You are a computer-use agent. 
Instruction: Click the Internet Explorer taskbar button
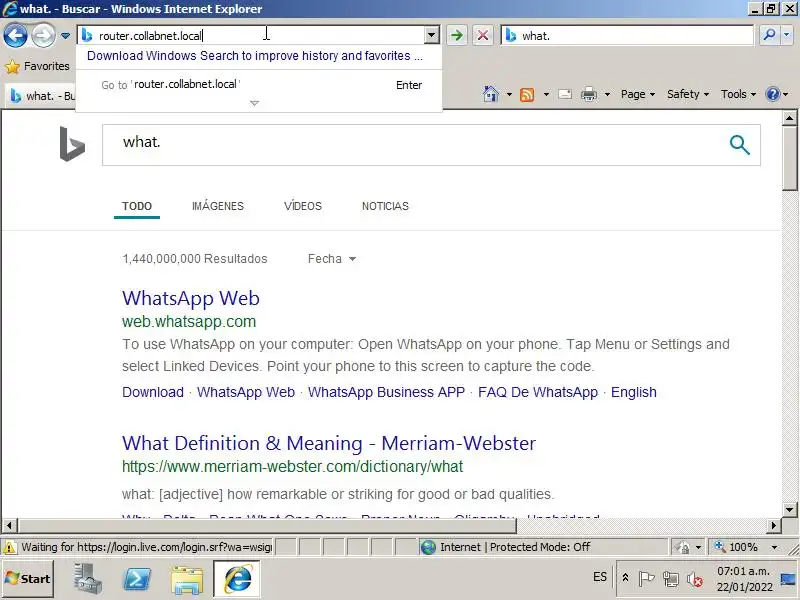(x=237, y=579)
